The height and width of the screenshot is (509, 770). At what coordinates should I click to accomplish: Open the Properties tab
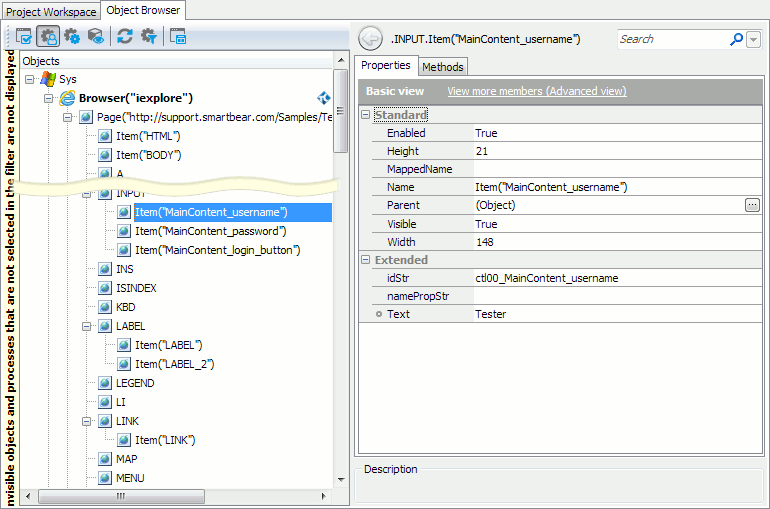pyautogui.click(x=385, y=65)
